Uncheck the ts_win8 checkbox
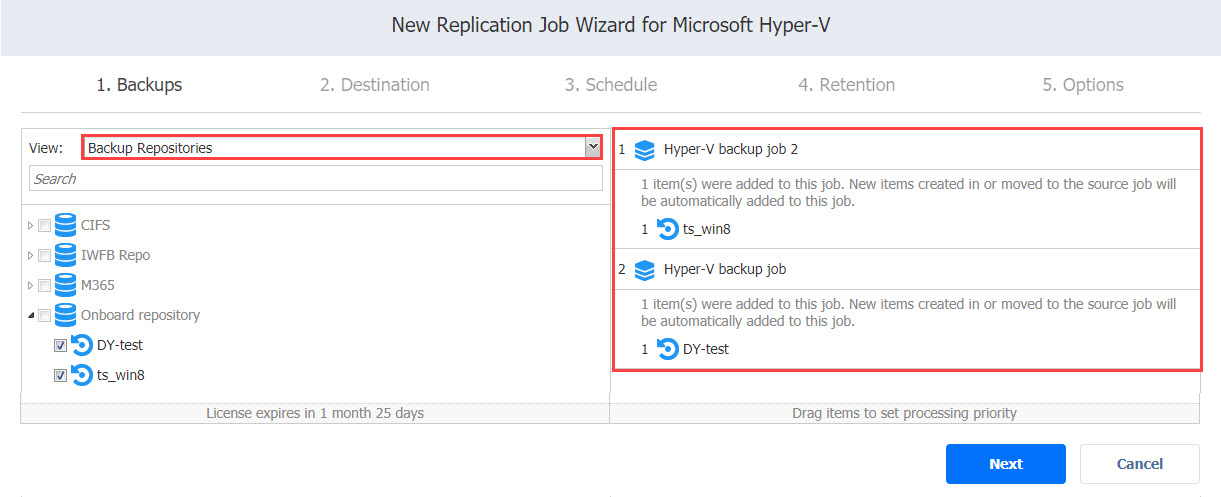This screenshot has width=1221, height=497. (x=60, y=376)
